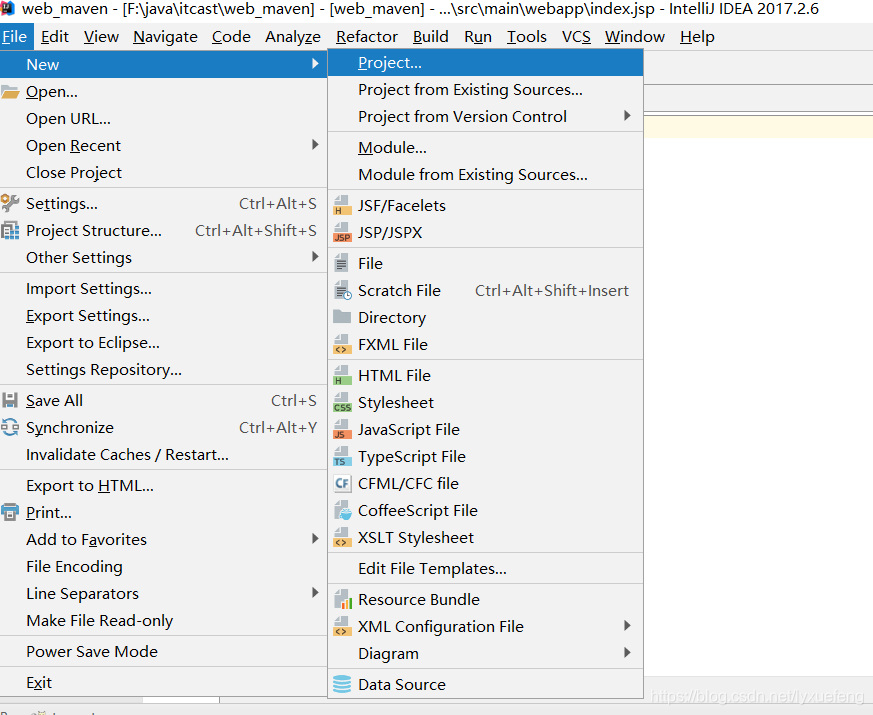Expand the Other Settings submenu arrow
The height and width of the screenshot is (715, 873).
tap(315, 256)
